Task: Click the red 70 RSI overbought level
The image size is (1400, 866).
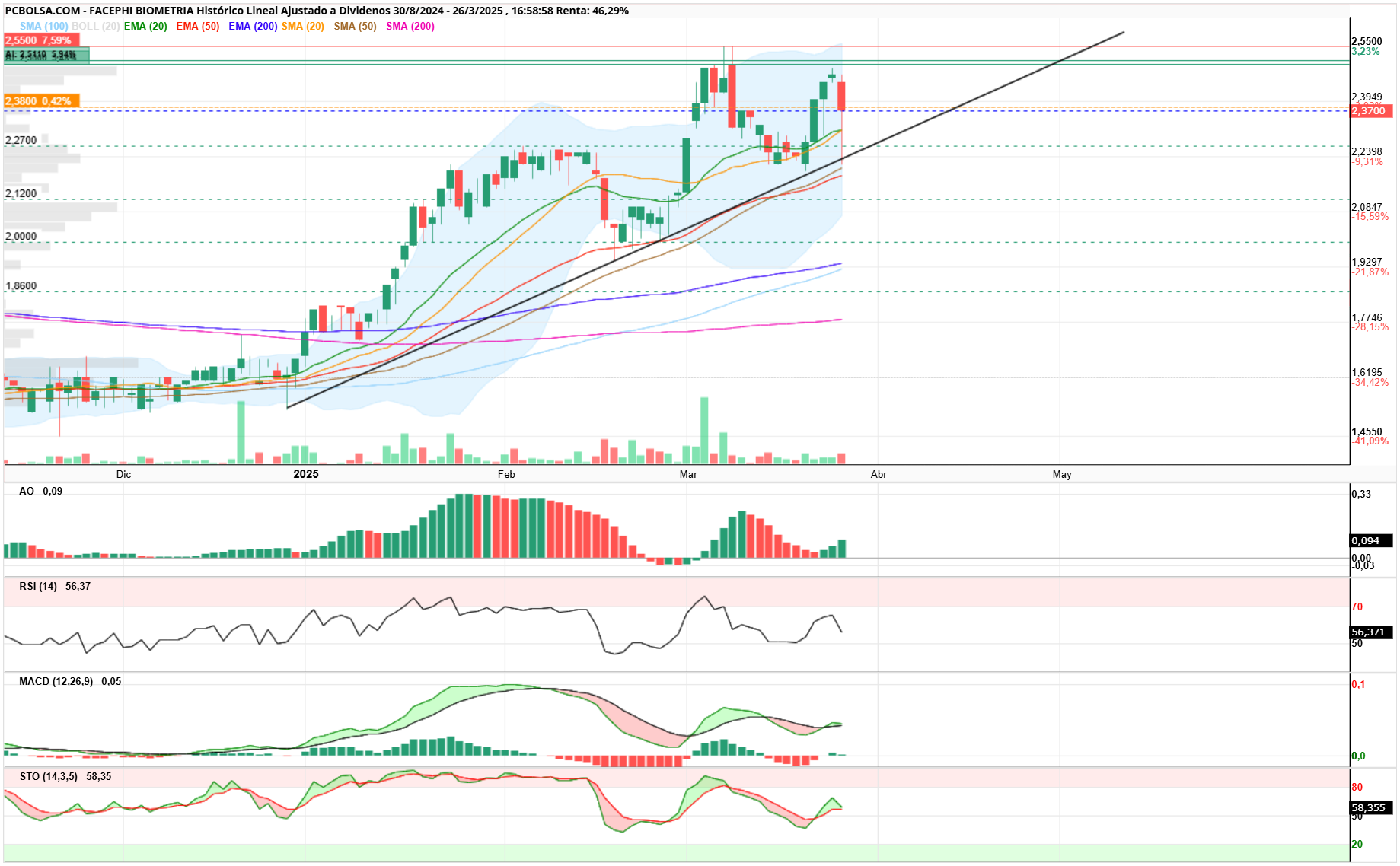Action: tap(1357, 607)
